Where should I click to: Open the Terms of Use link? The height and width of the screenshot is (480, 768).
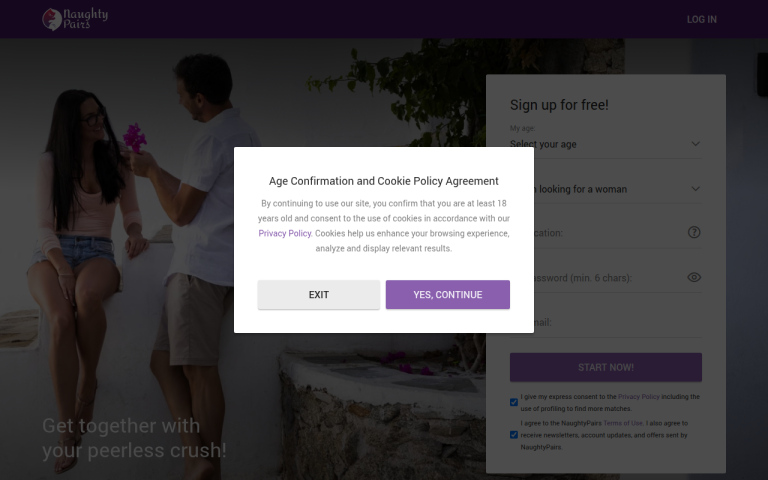point(623,423)
